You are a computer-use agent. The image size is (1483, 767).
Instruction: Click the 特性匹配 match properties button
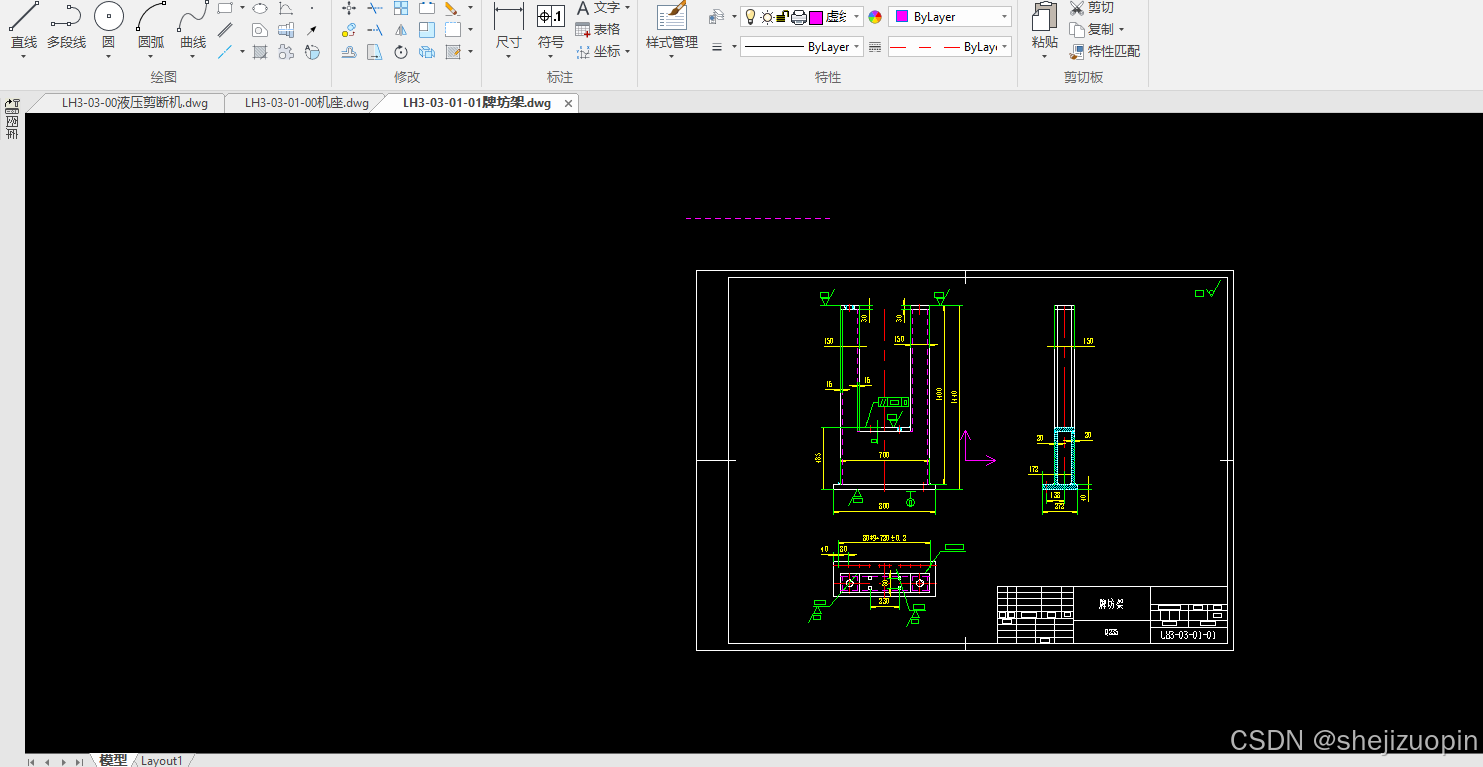tap(1105, 51)
